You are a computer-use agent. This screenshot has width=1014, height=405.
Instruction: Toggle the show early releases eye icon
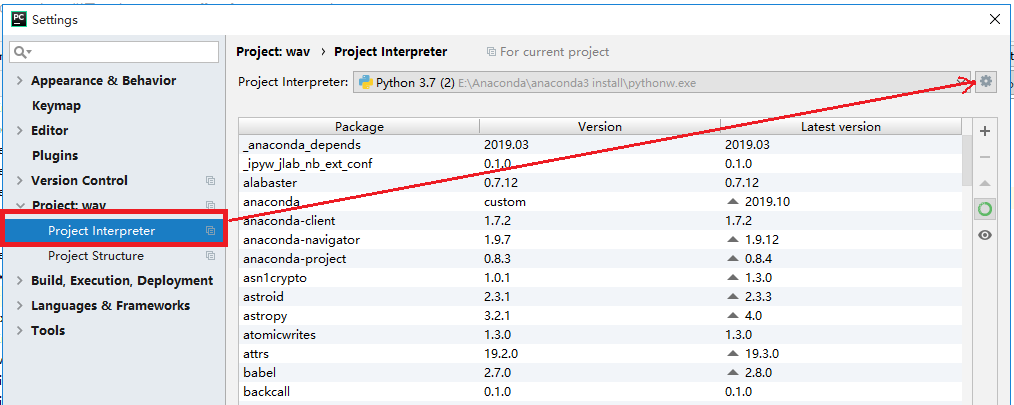coord(985,235)
